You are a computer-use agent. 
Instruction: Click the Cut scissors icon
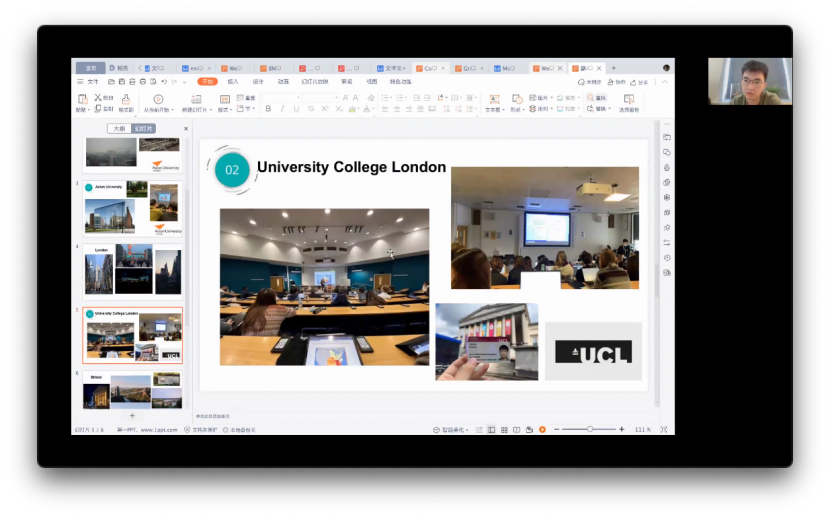click(98, 97)
